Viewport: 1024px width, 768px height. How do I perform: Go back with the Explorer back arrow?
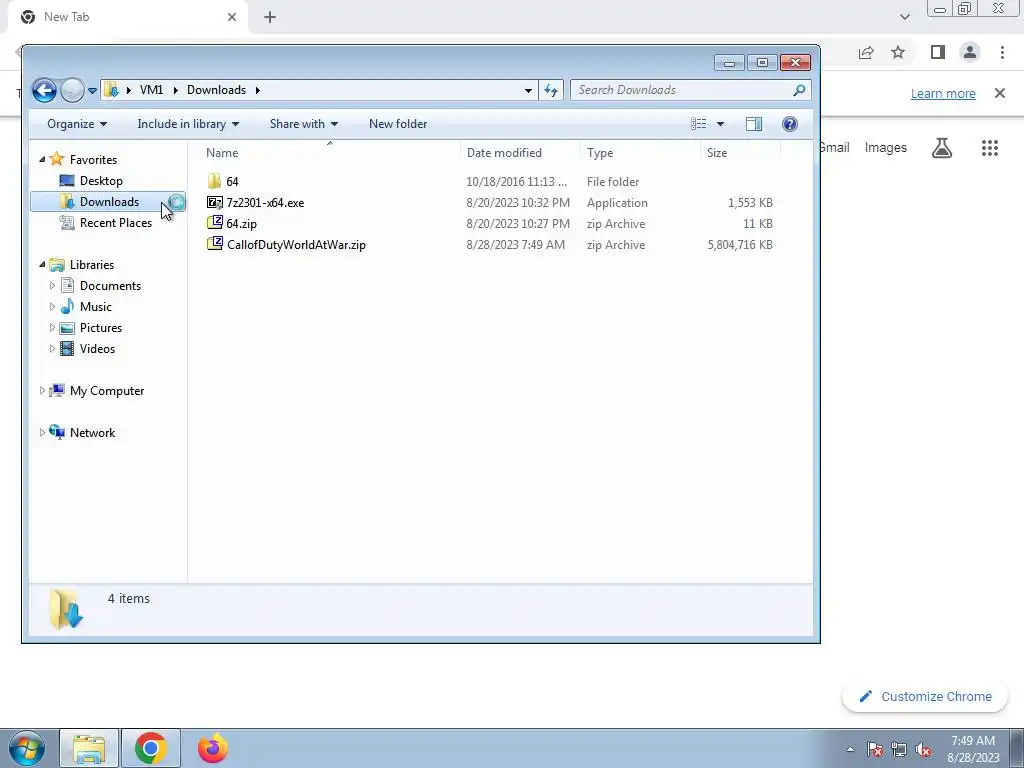(44, 90)
